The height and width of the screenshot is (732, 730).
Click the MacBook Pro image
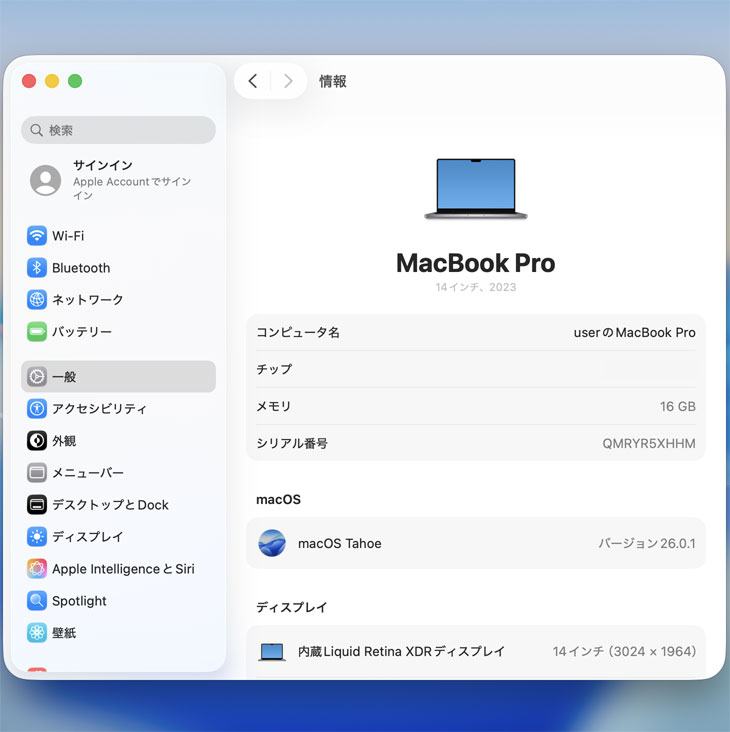[476, 188]
